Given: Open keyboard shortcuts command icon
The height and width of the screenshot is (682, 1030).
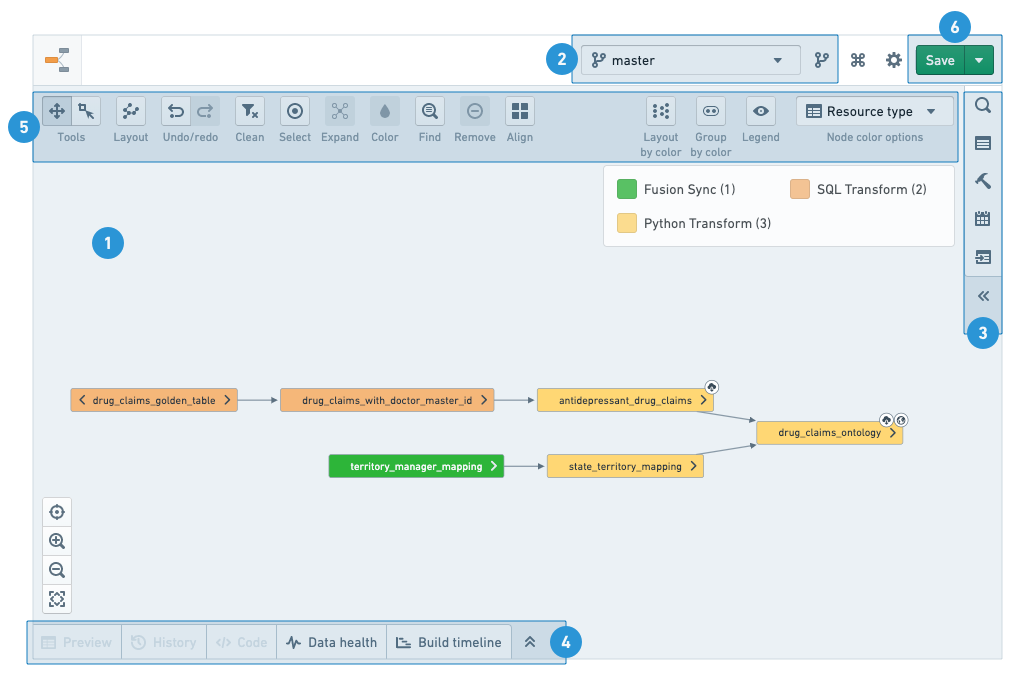Looking at the screenshot, I should 858,60.
